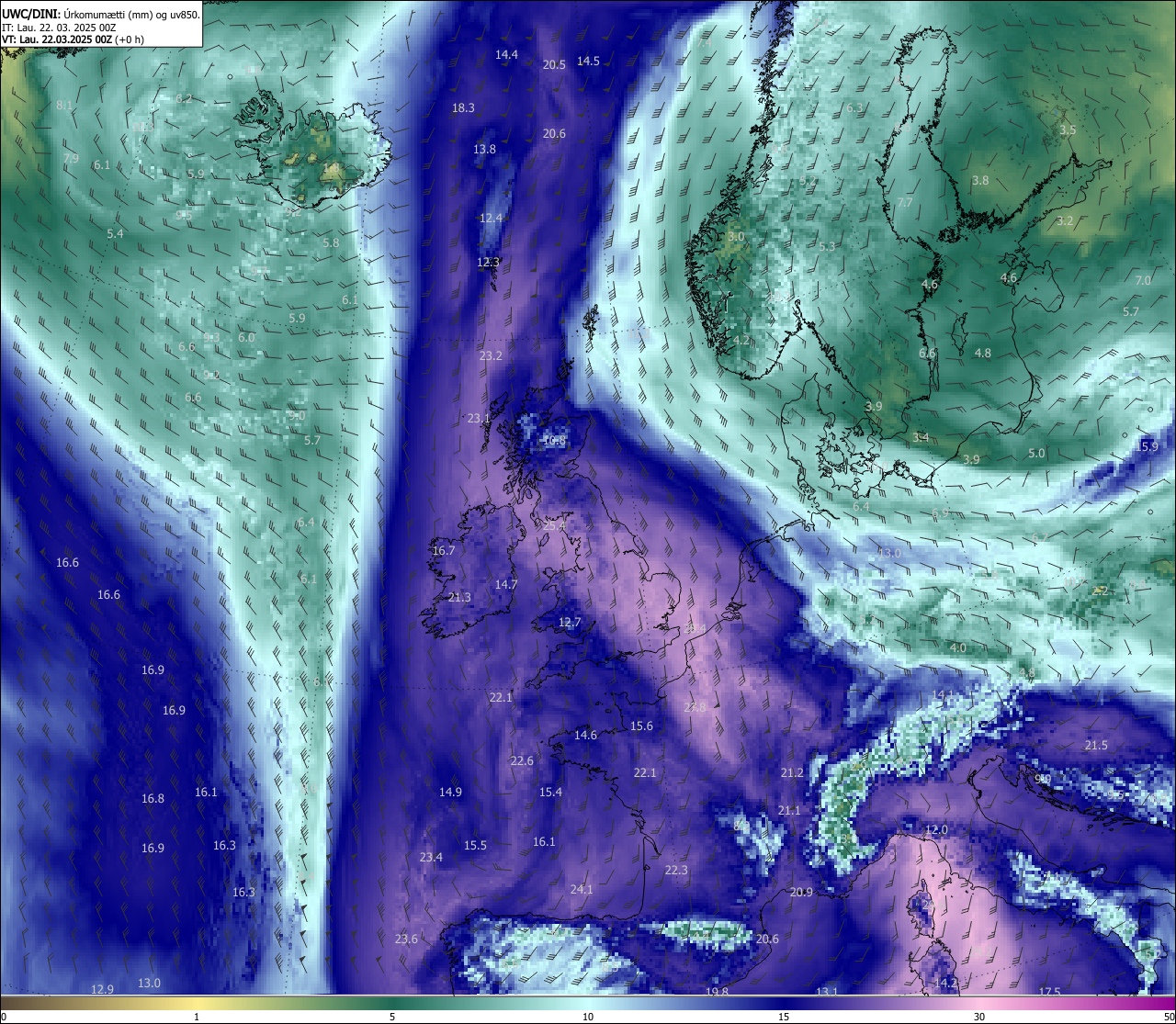Click the 21.5 value on the map
The height and width of the screenshot is (1024, 1176).
click(x=1096, y=746)
